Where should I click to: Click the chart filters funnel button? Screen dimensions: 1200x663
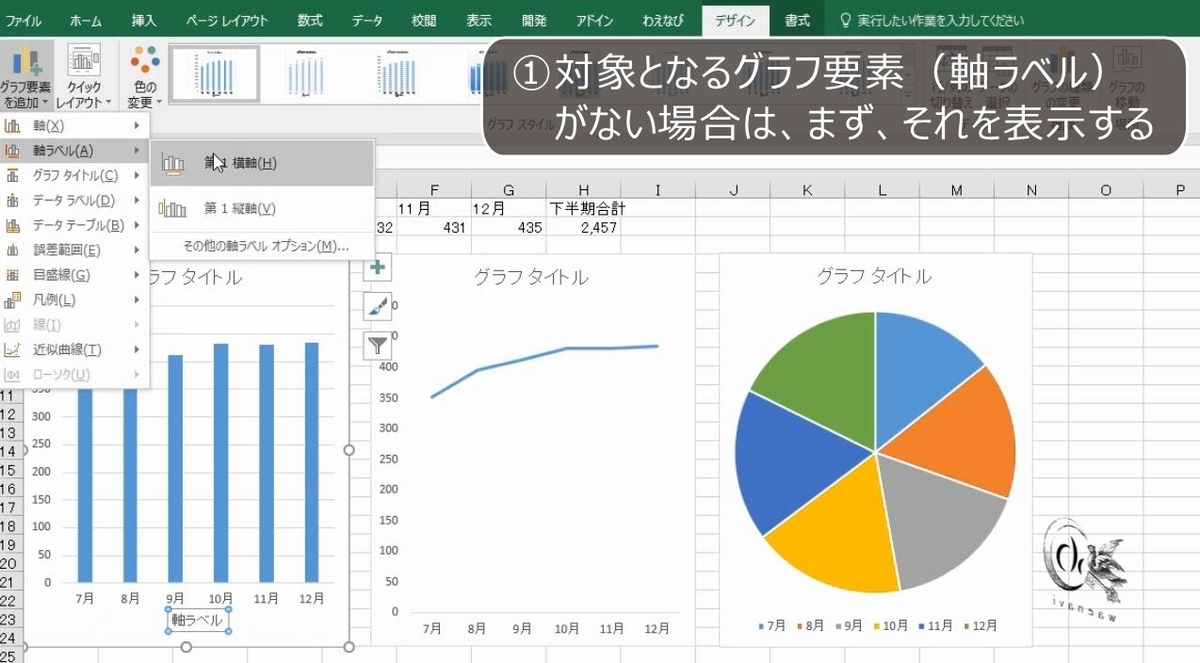pos(377,346)
